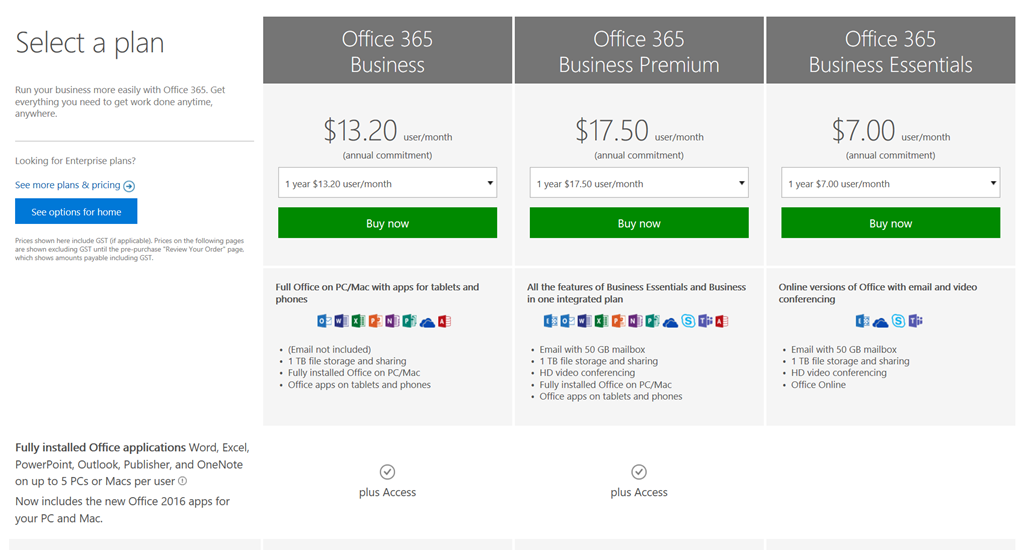Follow the 'See more plans & pricing' link

(68, 185)
